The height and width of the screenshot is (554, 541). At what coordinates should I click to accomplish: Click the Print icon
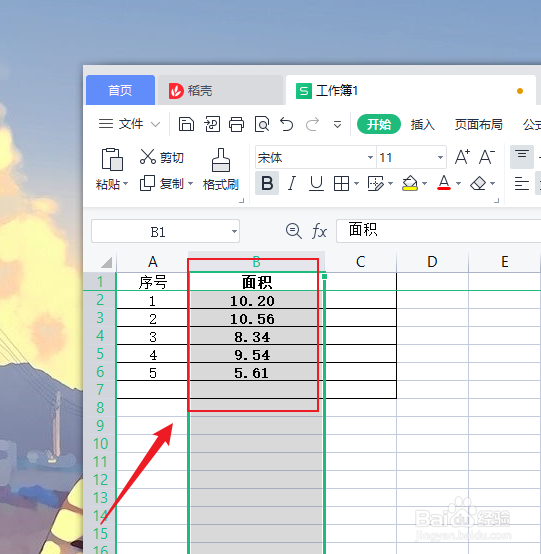point(236,124)
